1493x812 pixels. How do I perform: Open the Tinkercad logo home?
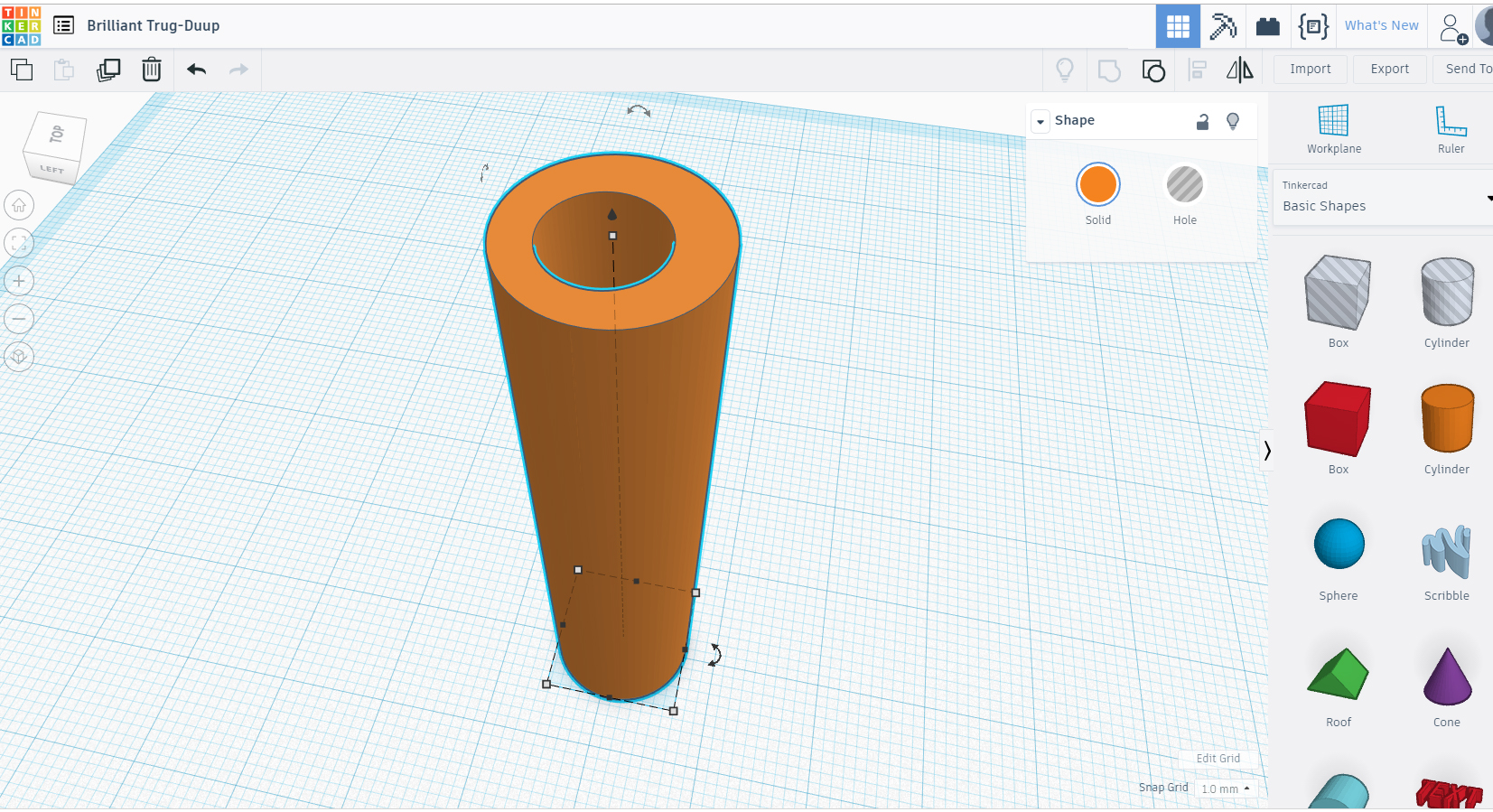22,25
